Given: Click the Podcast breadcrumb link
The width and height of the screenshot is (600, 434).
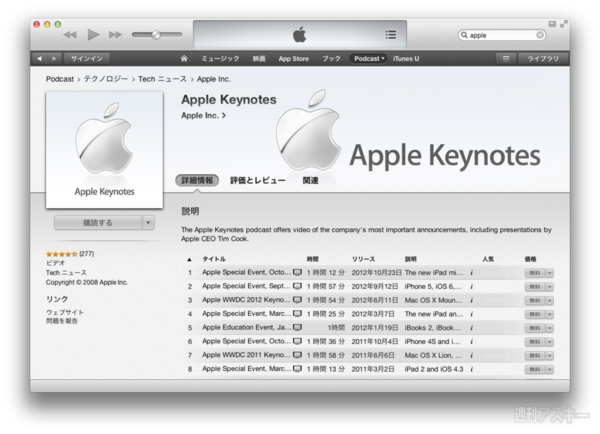Looking at the screenshot, I should coord(60,79).
